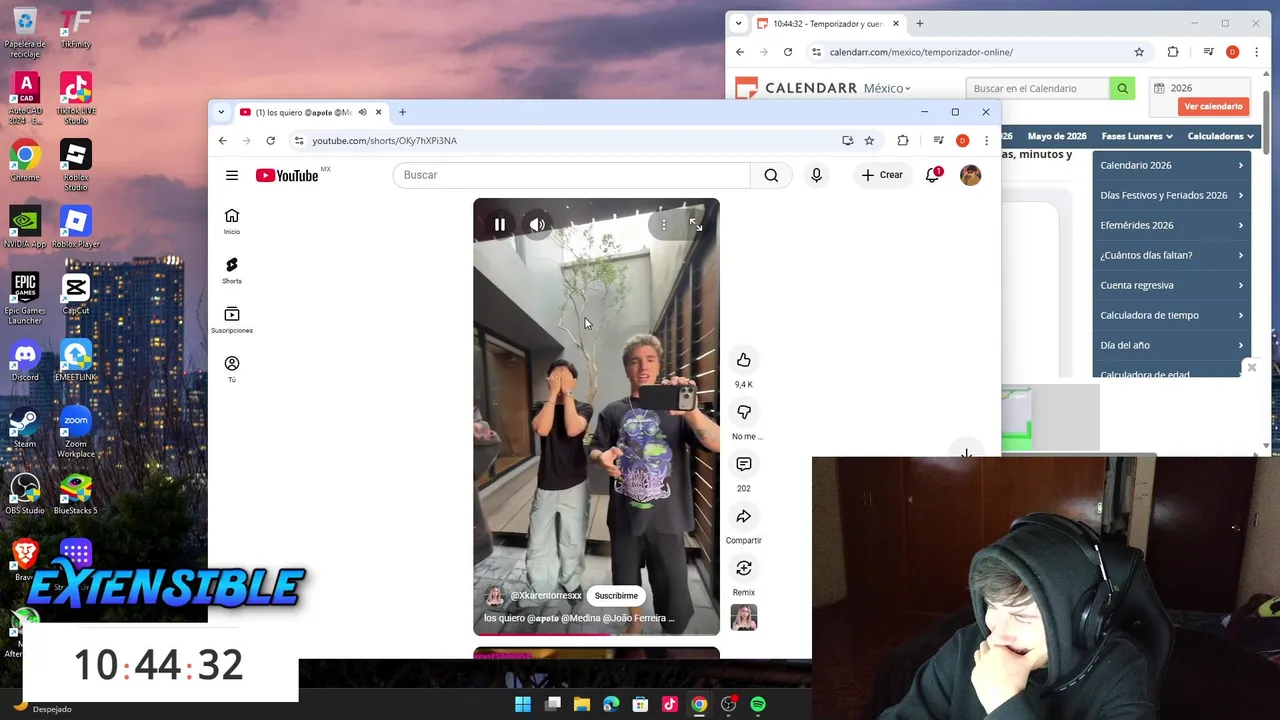Reload the YouTube page

point(270,141)
